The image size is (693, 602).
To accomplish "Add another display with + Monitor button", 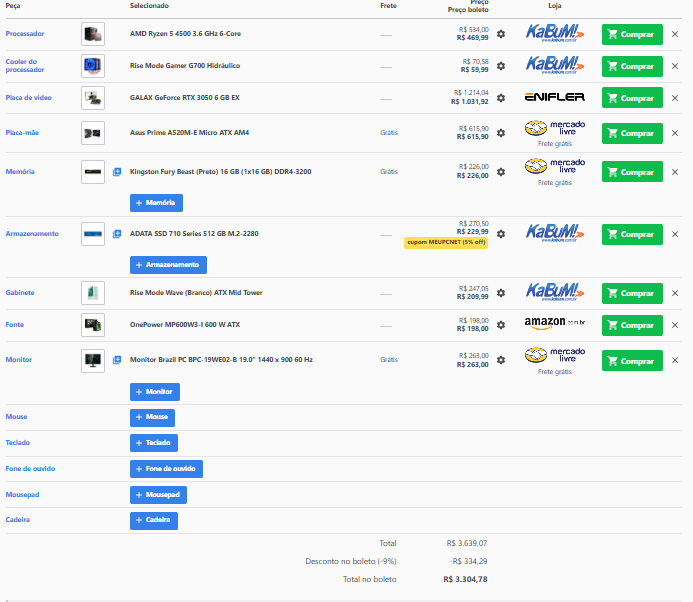I will (x=155, y=392).
